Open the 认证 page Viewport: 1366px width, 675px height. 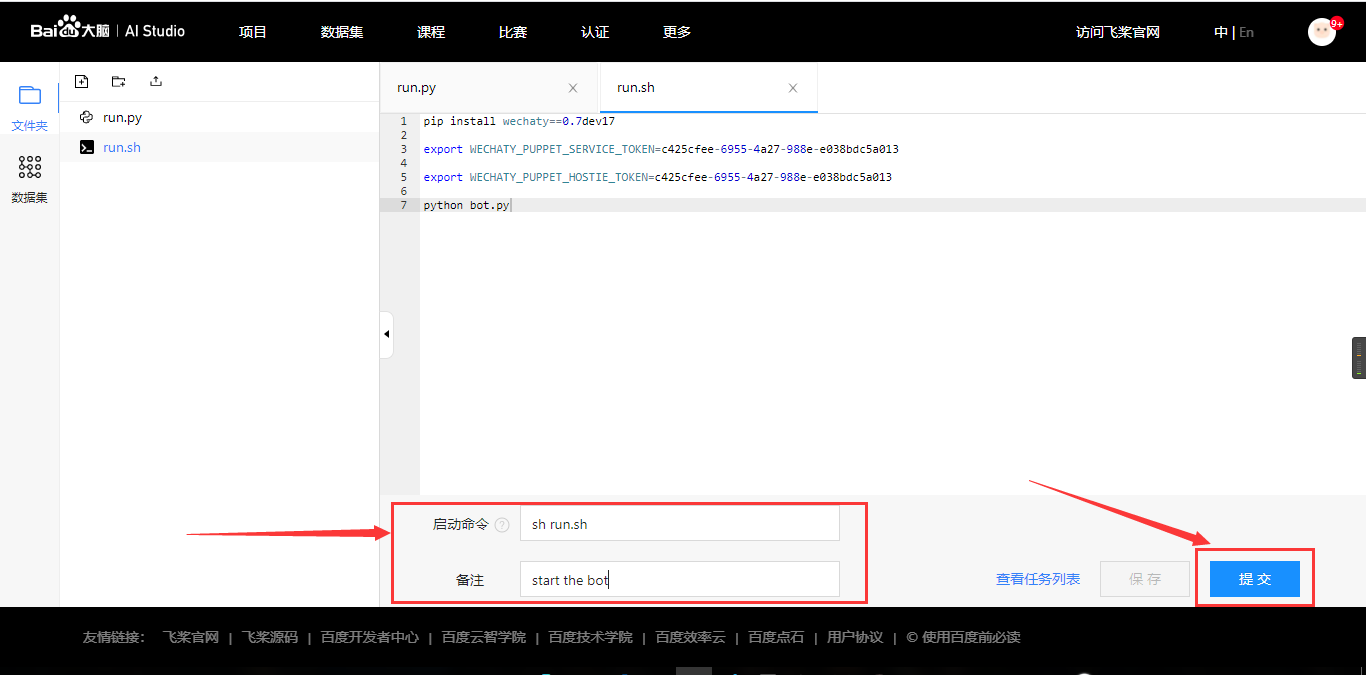[595, 32]
